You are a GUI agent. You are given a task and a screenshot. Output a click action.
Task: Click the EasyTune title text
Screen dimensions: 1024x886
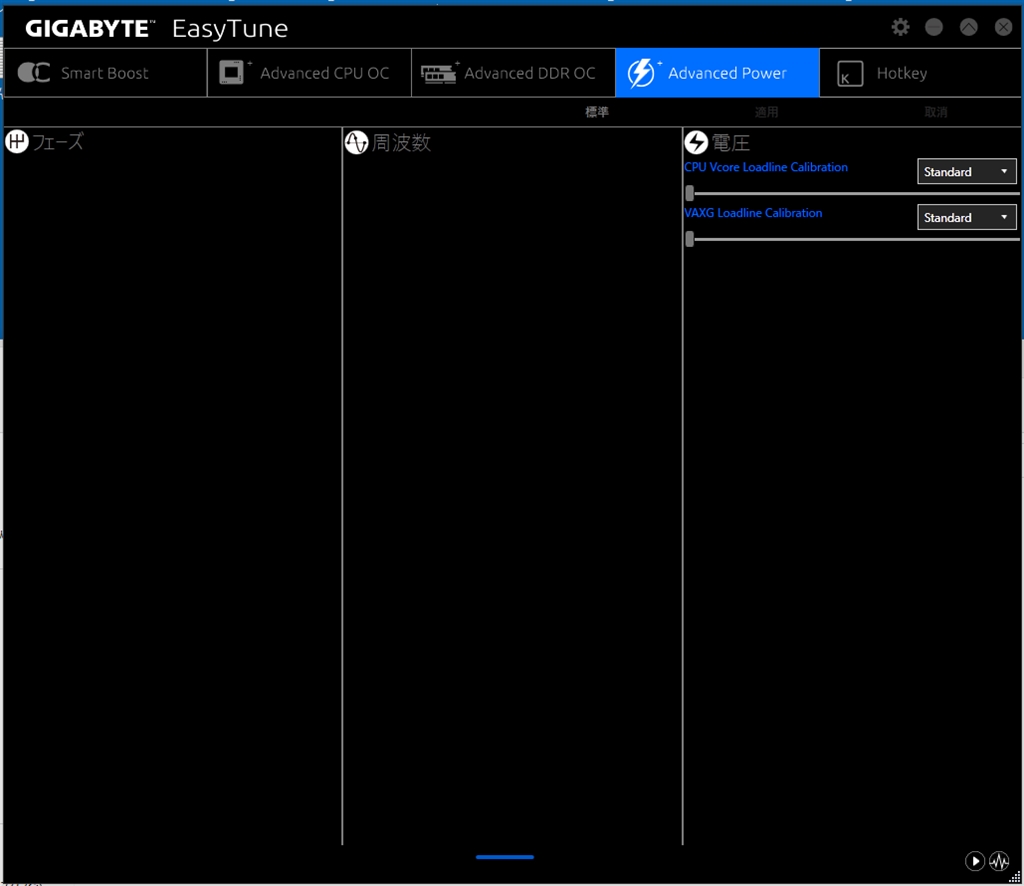click(x=230, y=29)
